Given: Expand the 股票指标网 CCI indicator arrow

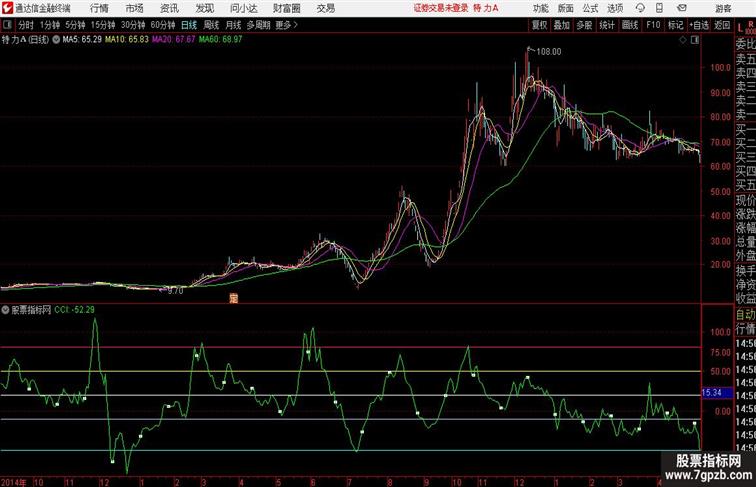Looking at the screenshot, I should point(5,310).
